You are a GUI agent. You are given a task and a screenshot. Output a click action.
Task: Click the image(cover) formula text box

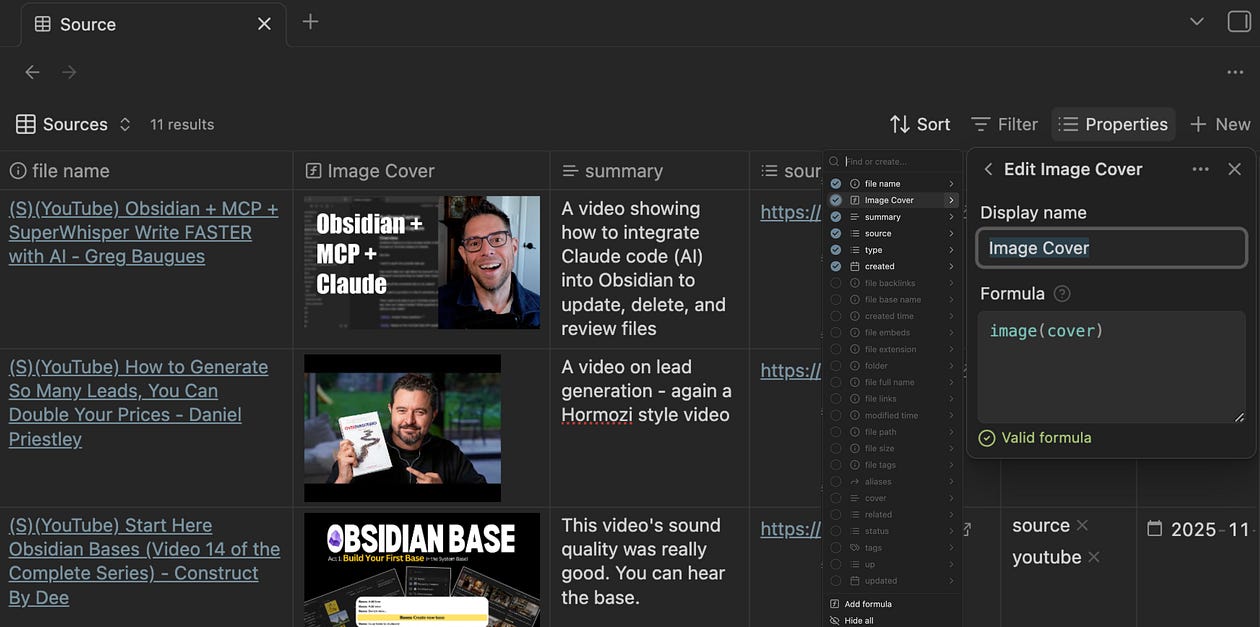[1112, 367]
